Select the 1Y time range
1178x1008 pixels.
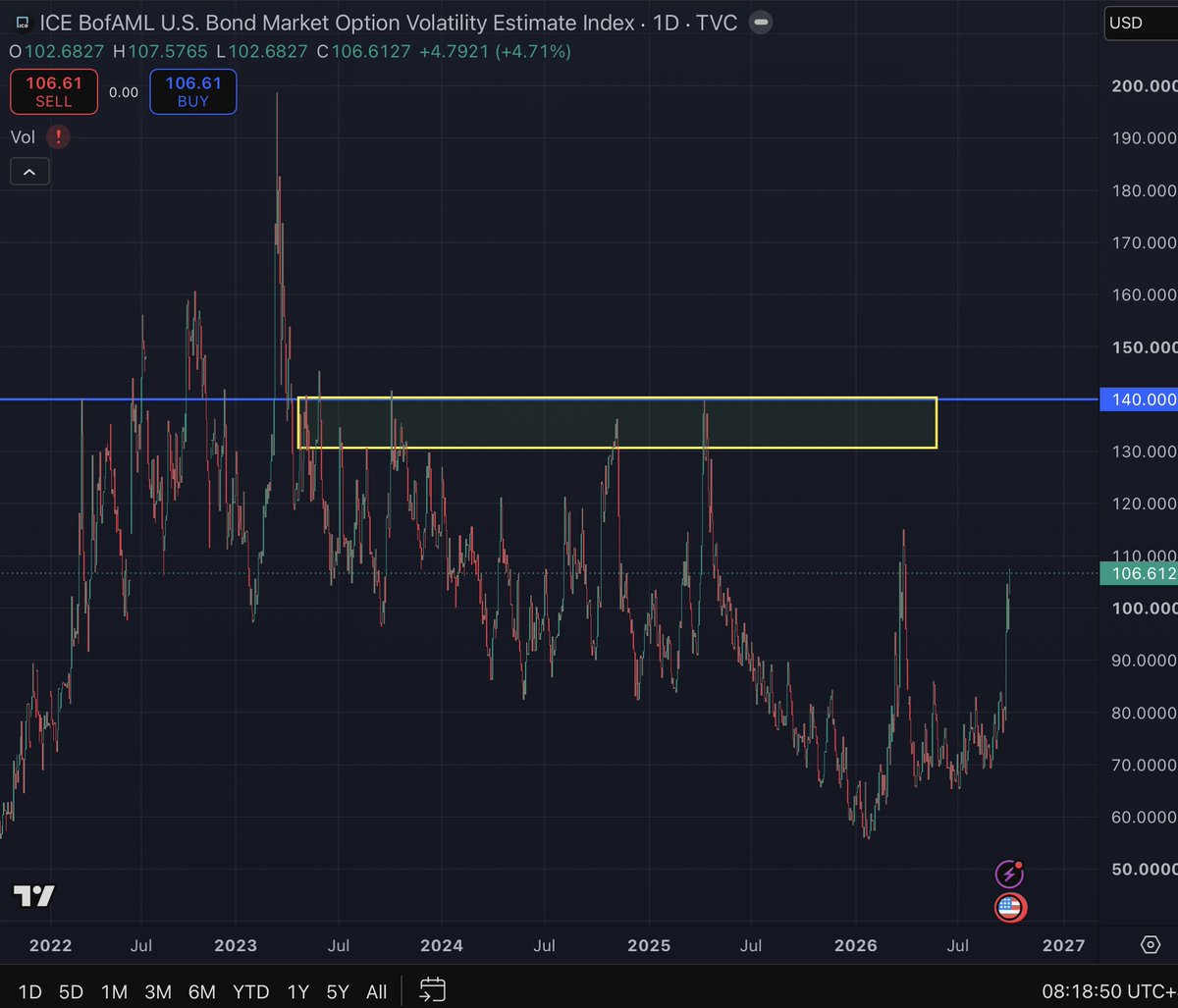296,991
